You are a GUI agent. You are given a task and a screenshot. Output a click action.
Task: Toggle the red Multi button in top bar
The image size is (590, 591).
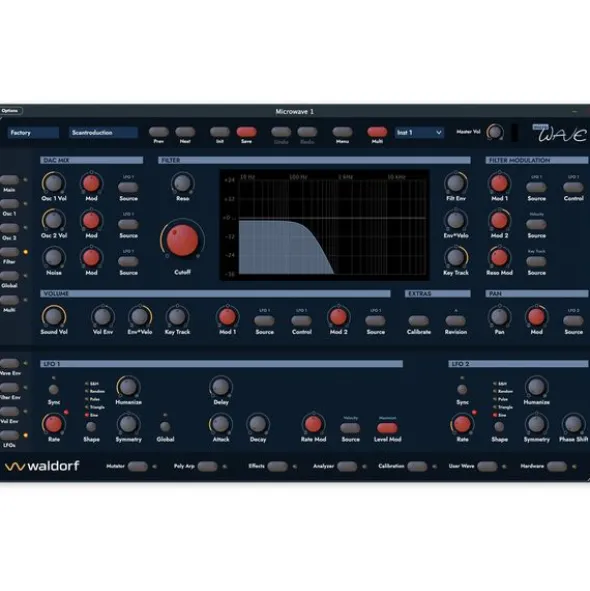tap(377, 132)
